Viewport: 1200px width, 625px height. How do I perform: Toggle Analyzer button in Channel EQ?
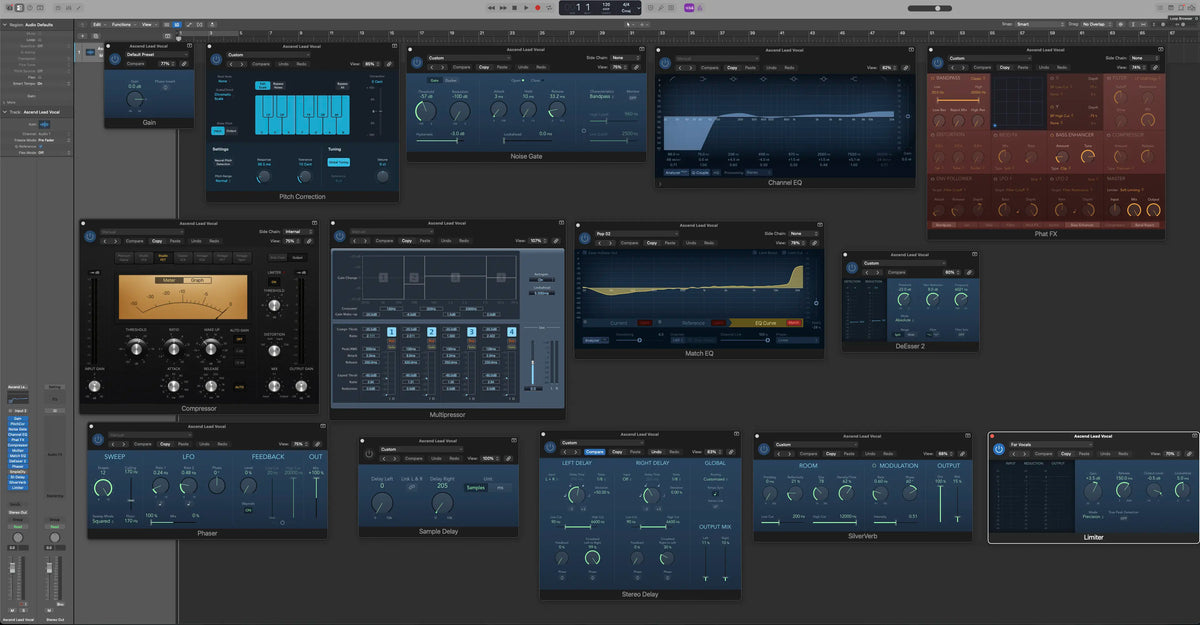point(677,172)
